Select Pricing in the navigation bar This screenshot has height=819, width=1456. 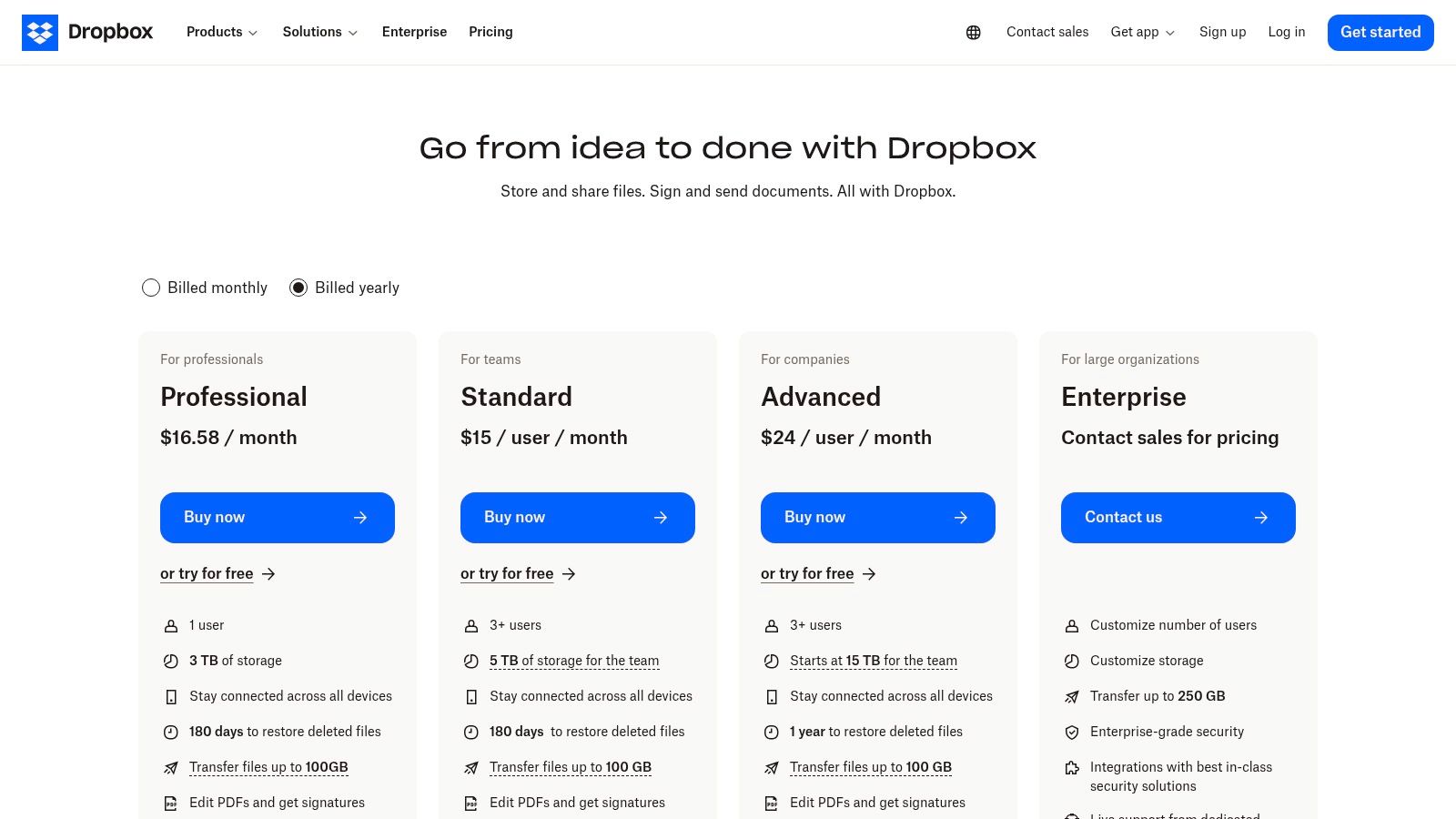(490, 32)
